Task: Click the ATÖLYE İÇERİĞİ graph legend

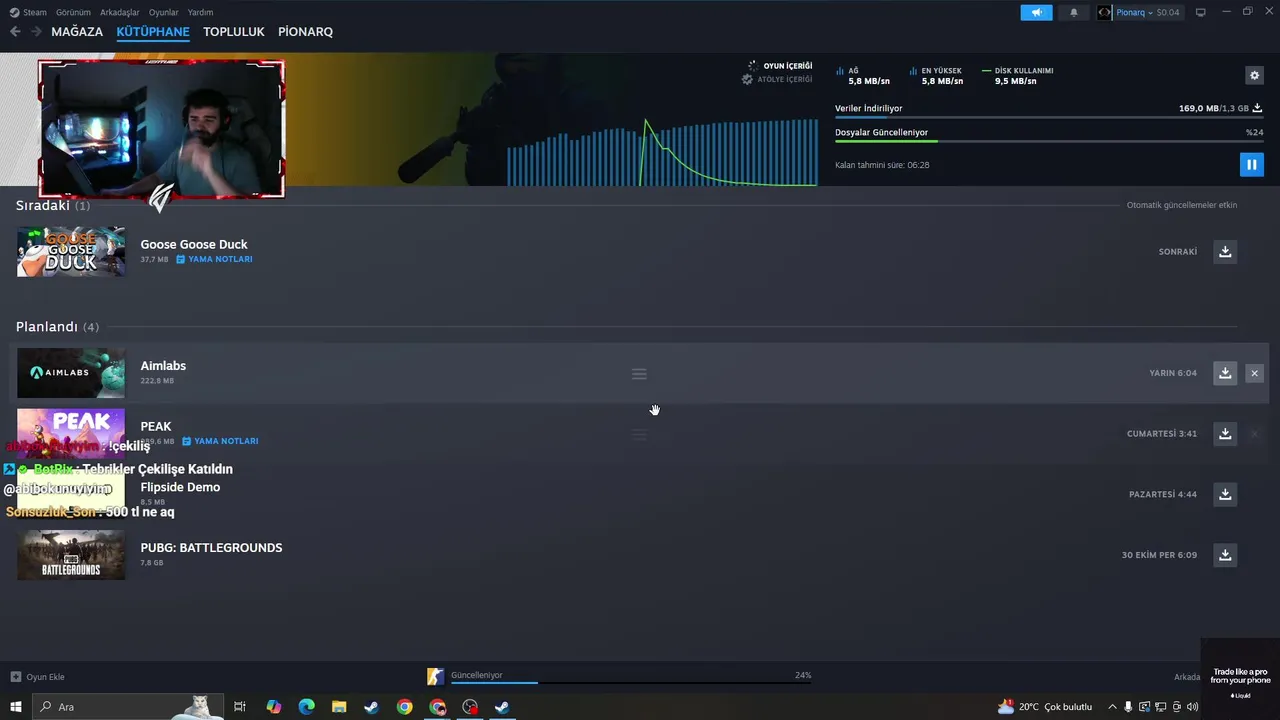Action: (777, 79)
